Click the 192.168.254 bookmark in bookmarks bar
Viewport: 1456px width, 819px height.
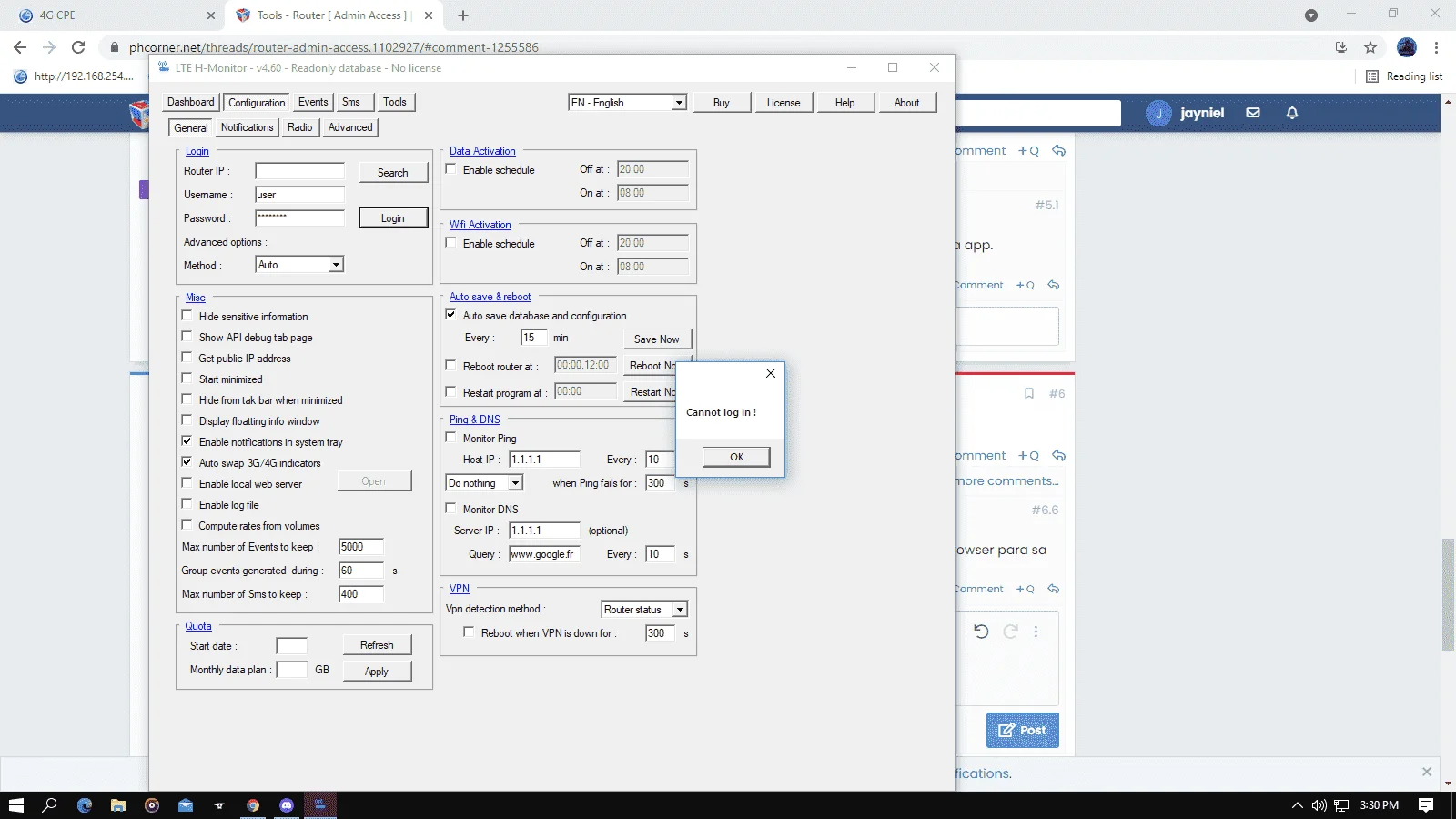click(75, 76)
